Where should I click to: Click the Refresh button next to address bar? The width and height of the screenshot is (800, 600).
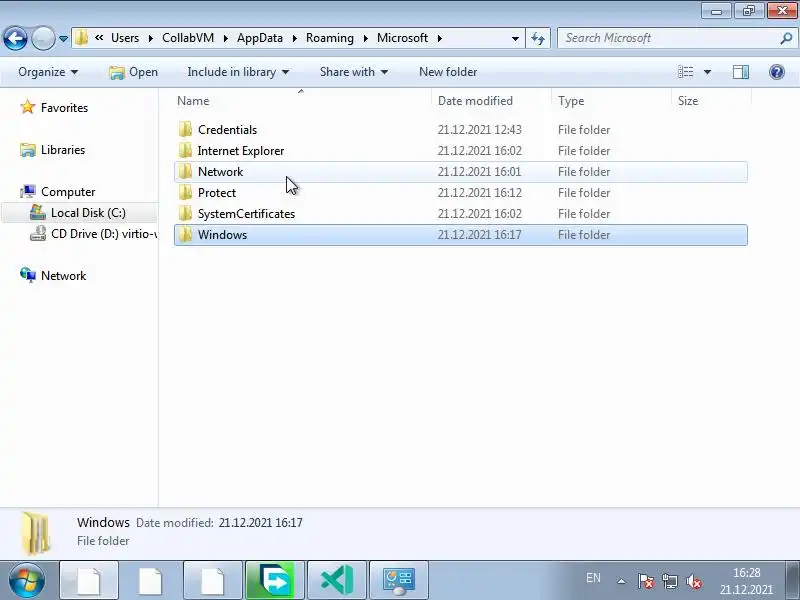coord(538,38)
